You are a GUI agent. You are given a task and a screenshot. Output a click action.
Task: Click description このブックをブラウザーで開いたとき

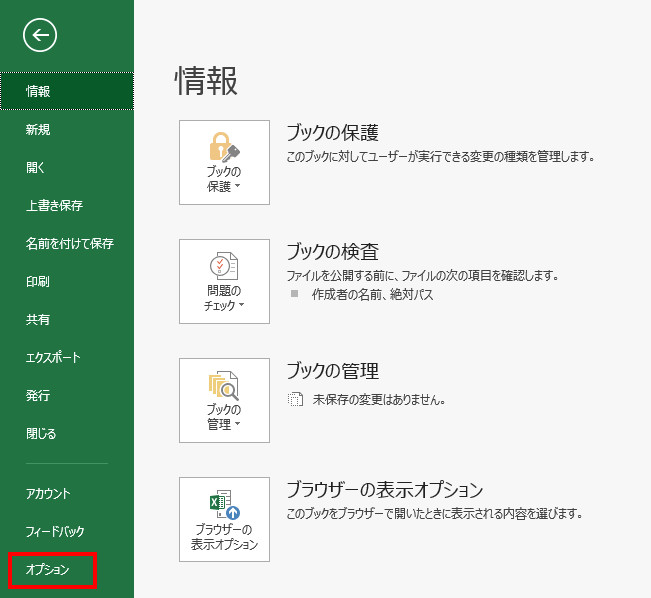coord(434,514)
